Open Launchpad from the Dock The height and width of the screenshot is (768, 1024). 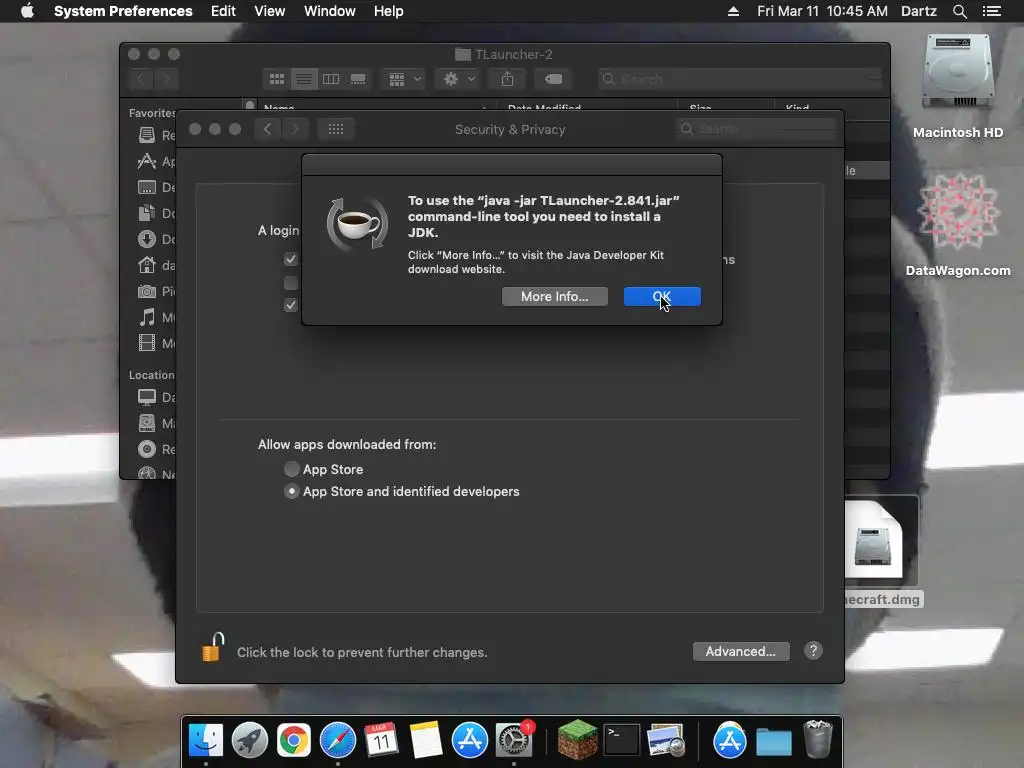[x=249, y=740]
